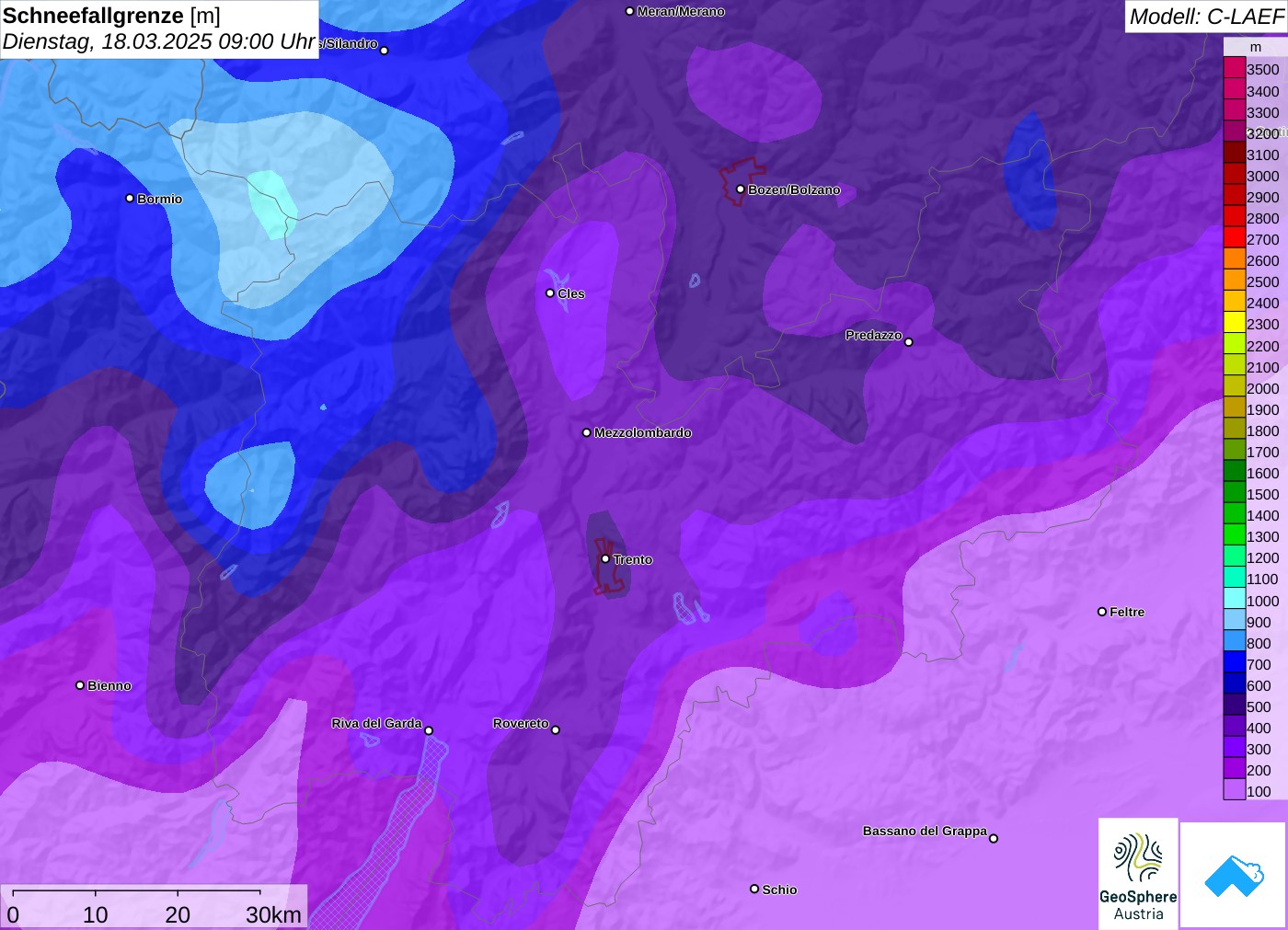
Task: Select the 1000 m cyan legend swatch
Action: click(x=1235, y=599)
